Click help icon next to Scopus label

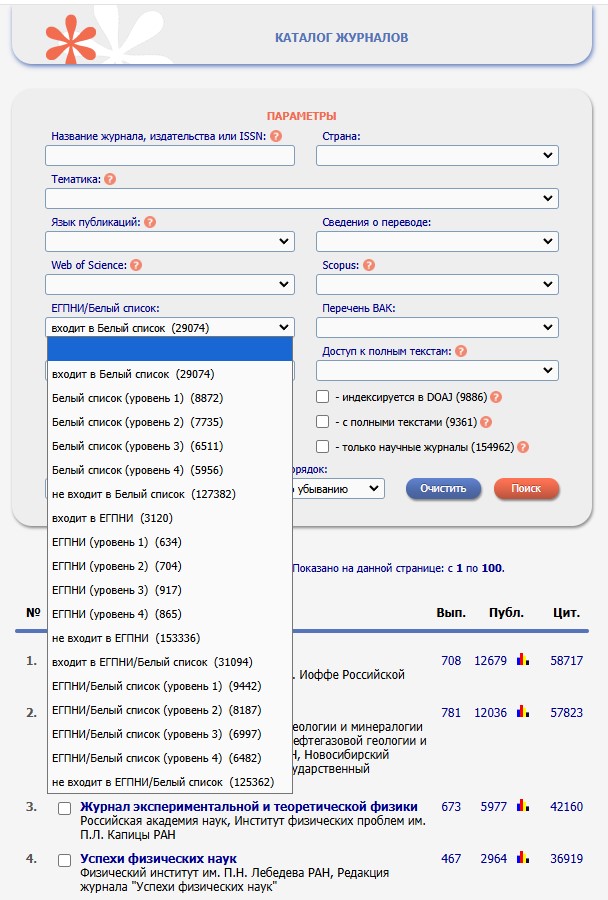pyautogui.click(x=369, y=265)
